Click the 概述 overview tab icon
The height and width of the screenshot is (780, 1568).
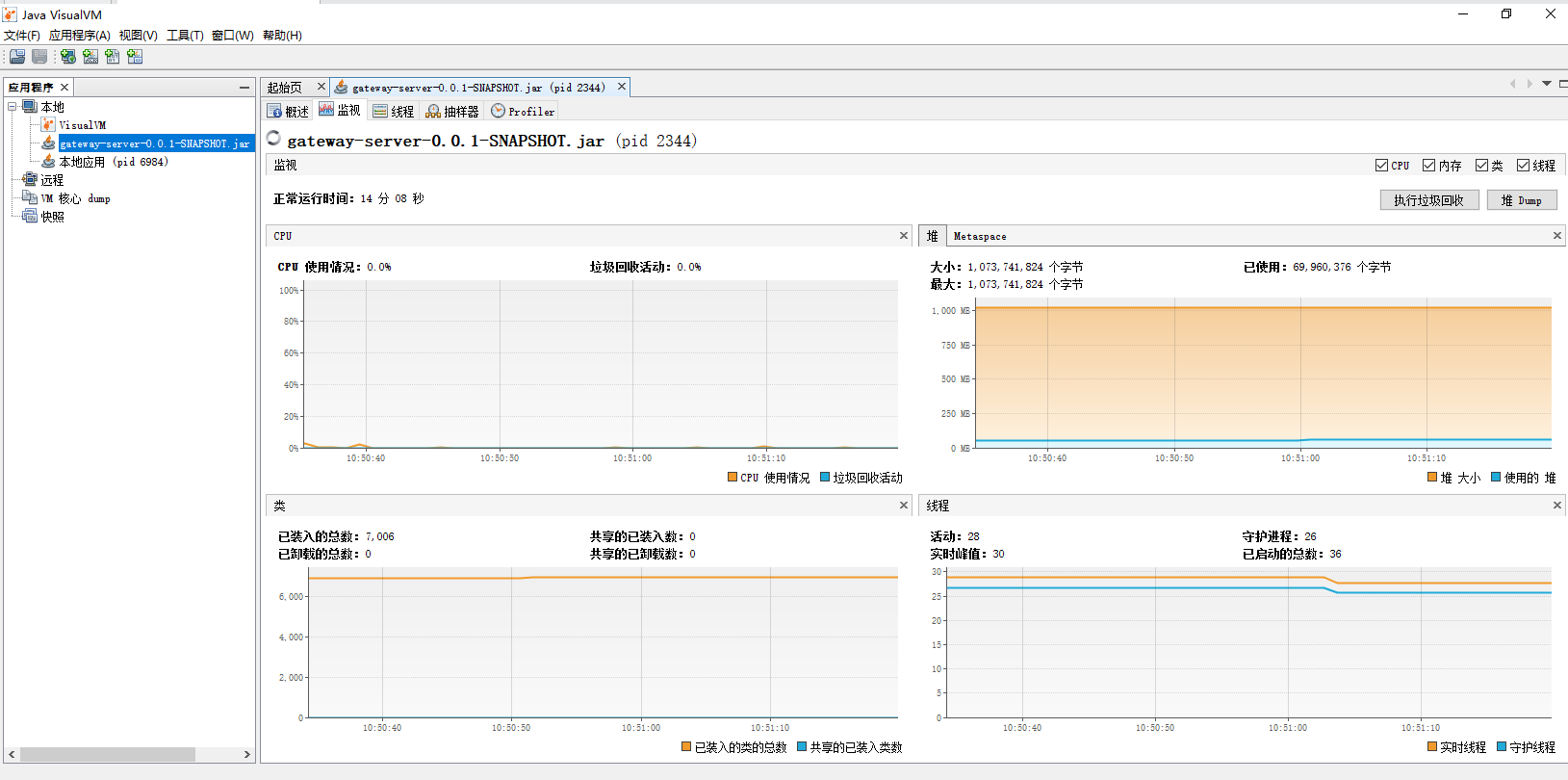pos(274,112)
